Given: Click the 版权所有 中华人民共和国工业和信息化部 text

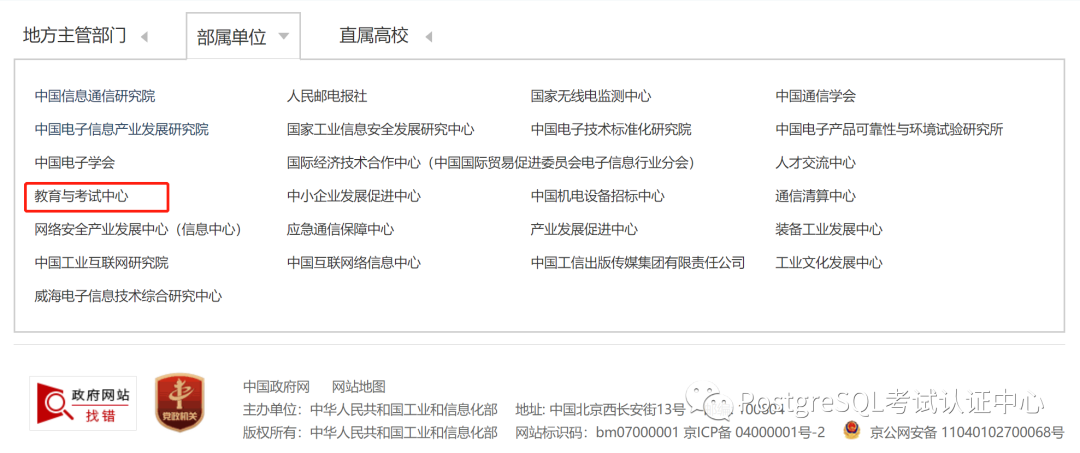Looking at the screenshot, I should 370,432.
